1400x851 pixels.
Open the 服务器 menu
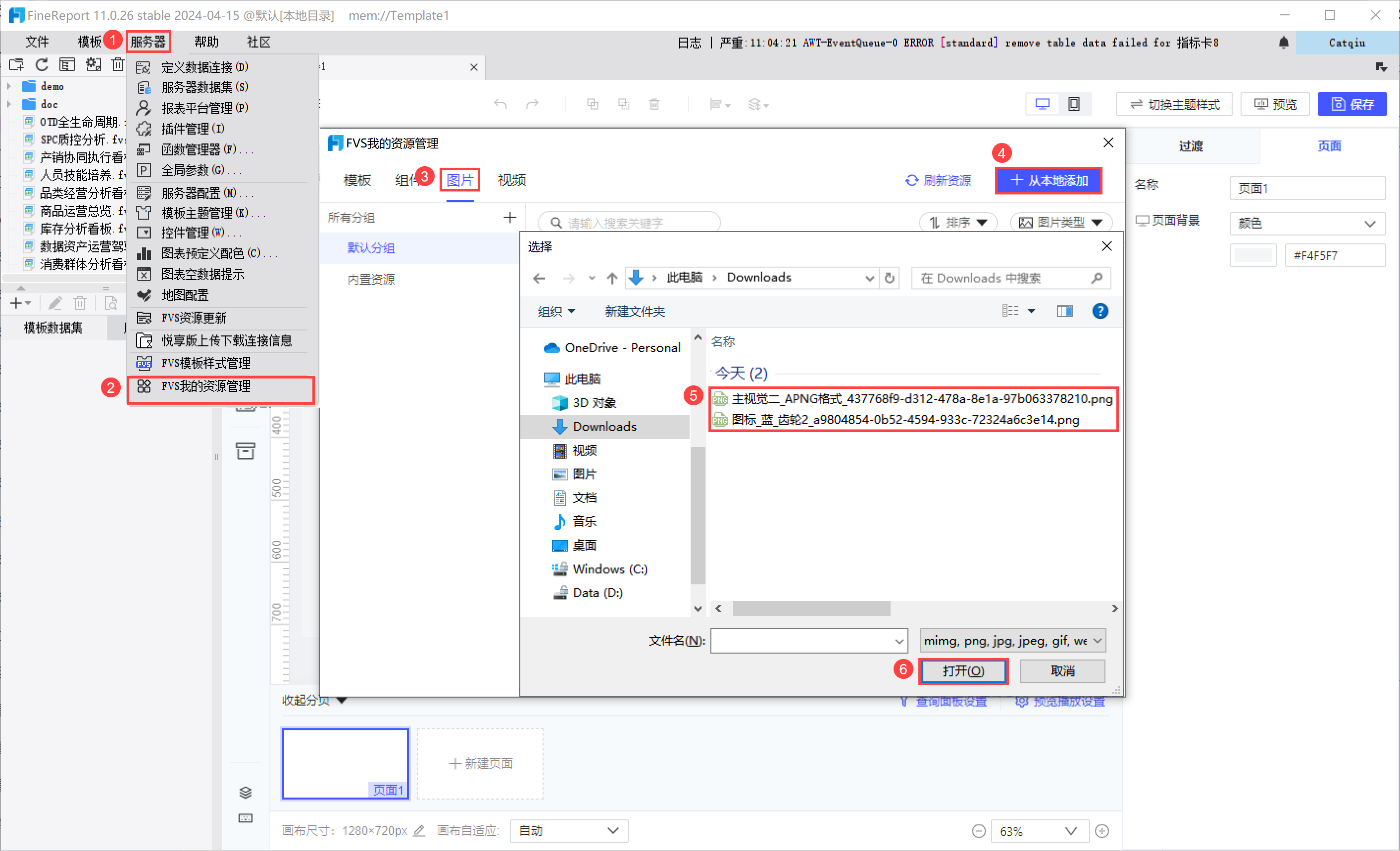[x=149, y=42]
